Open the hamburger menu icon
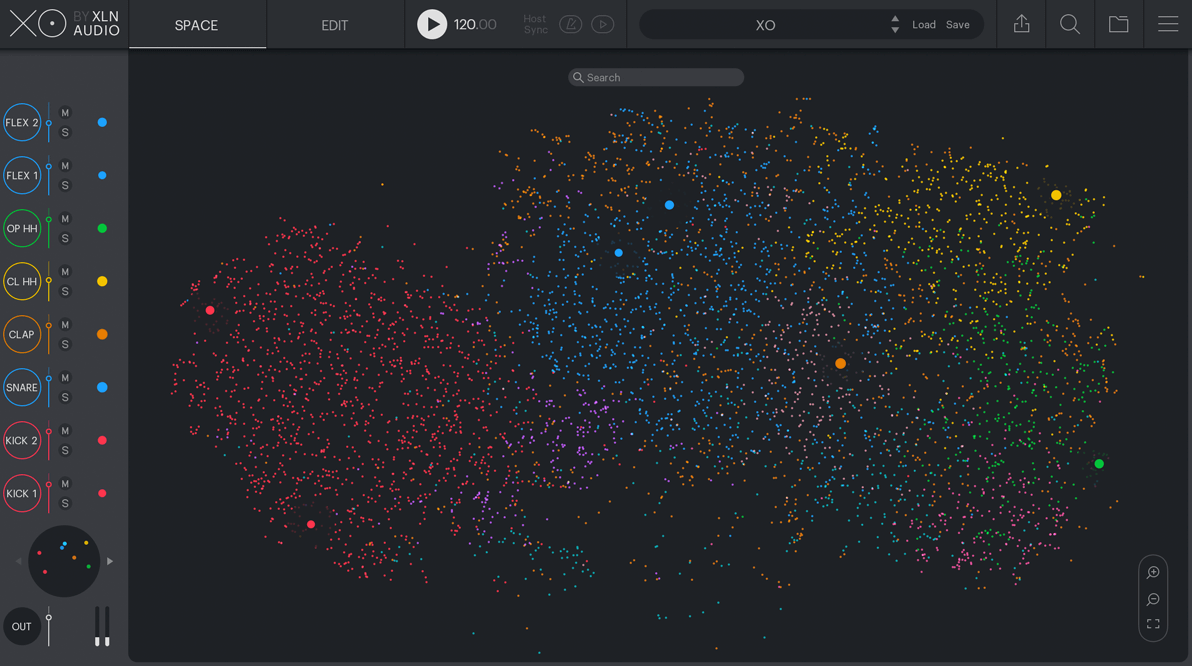The height and width of the screenshot is (666, 1192). click(x=1168, y=24)
